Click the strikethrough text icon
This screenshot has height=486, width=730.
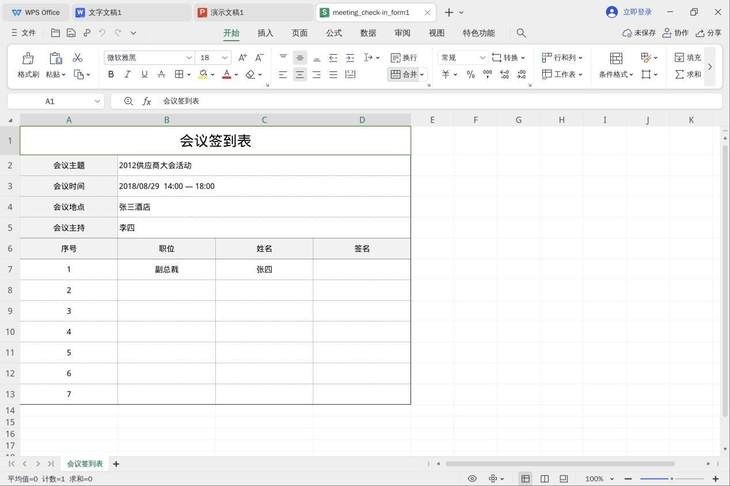point(161,74)
